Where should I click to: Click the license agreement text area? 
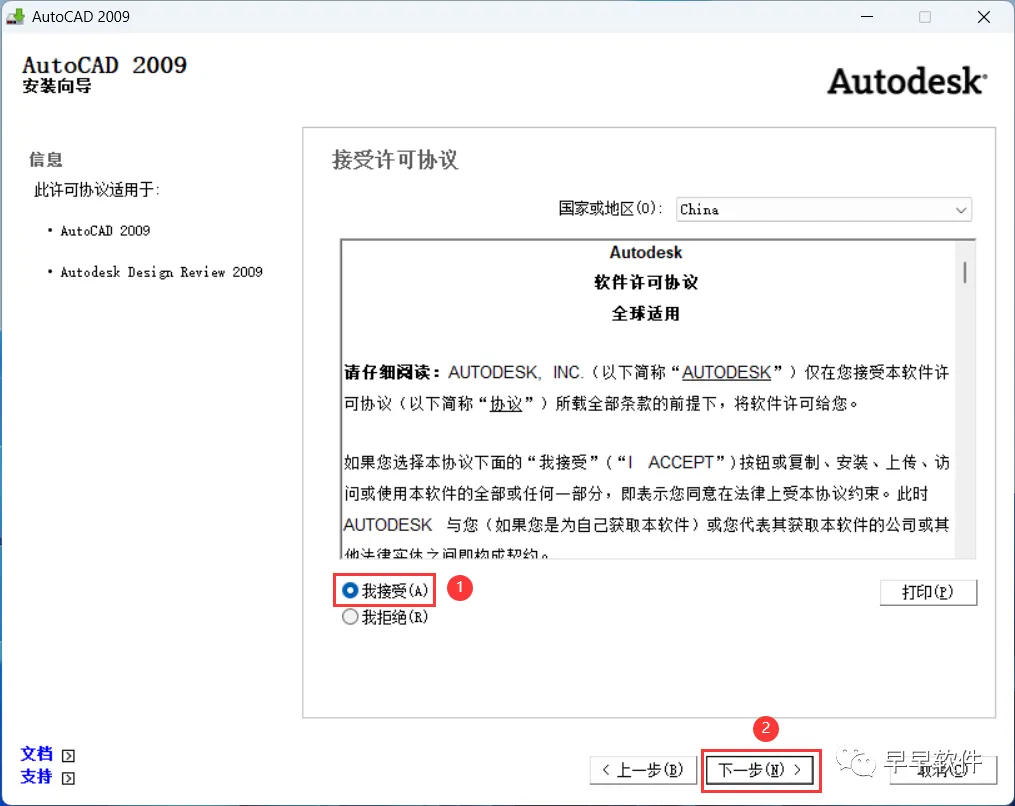click(x=649, y=399)
